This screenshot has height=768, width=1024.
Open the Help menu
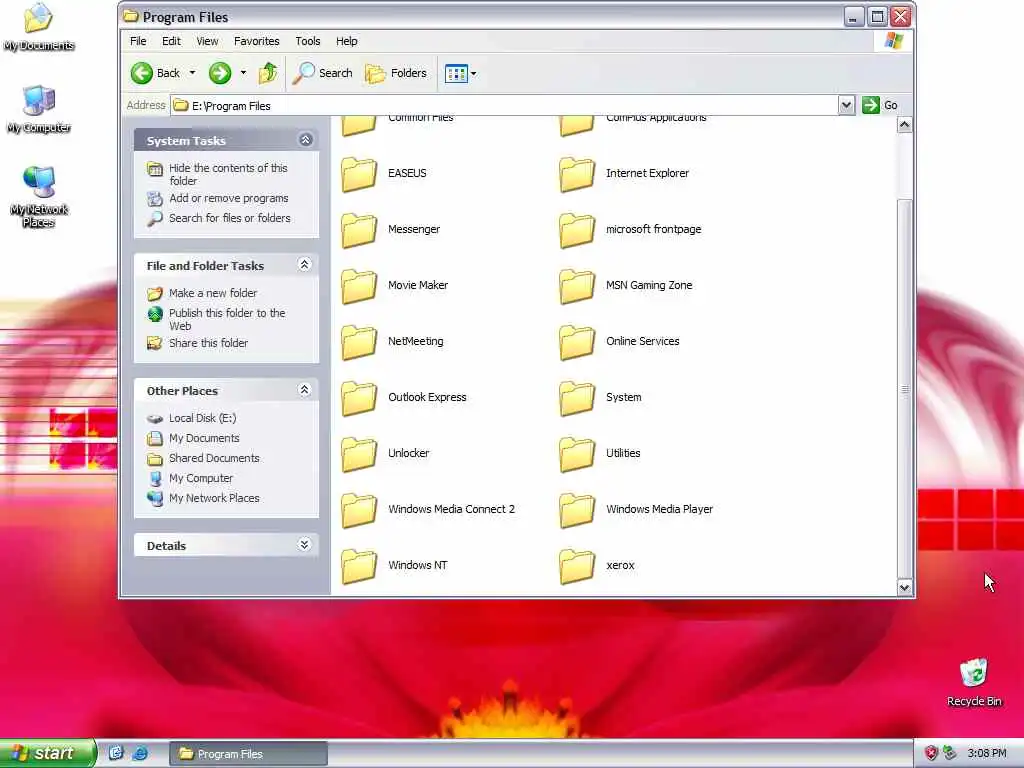click(347, 41)
